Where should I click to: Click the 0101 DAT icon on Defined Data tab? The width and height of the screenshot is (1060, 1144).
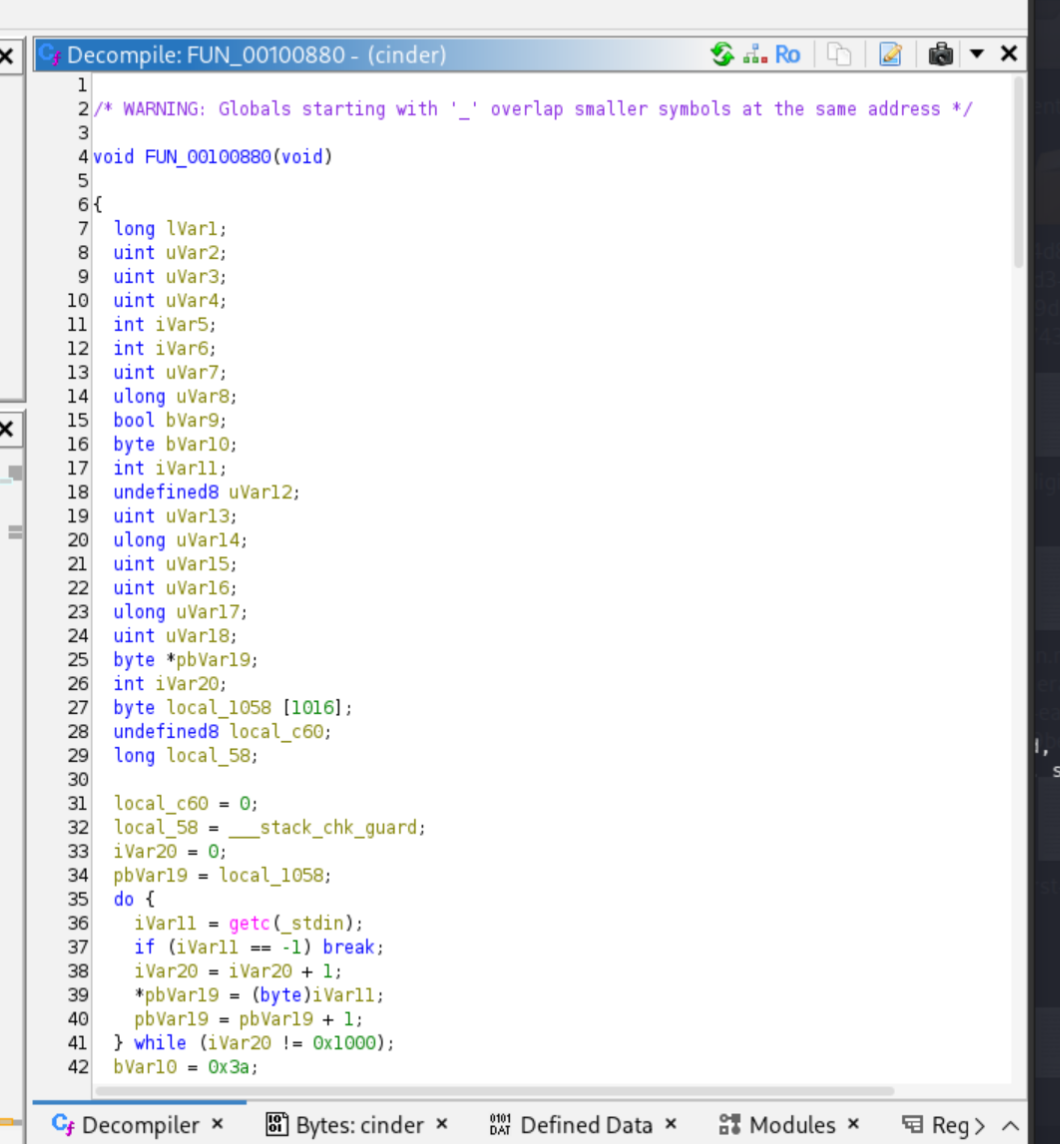pos(500,1124)
